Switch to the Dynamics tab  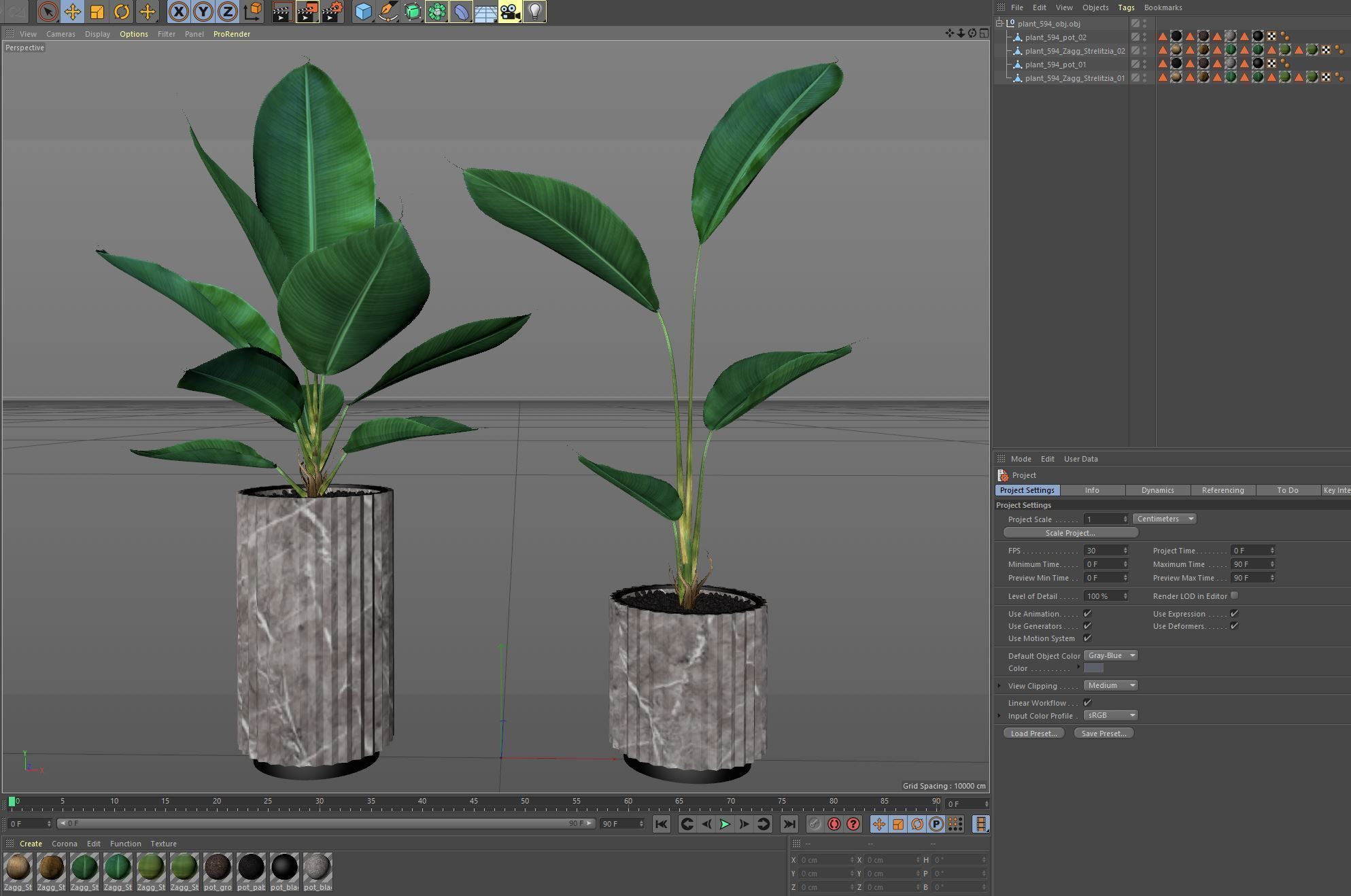click(x=1157, y=490)
